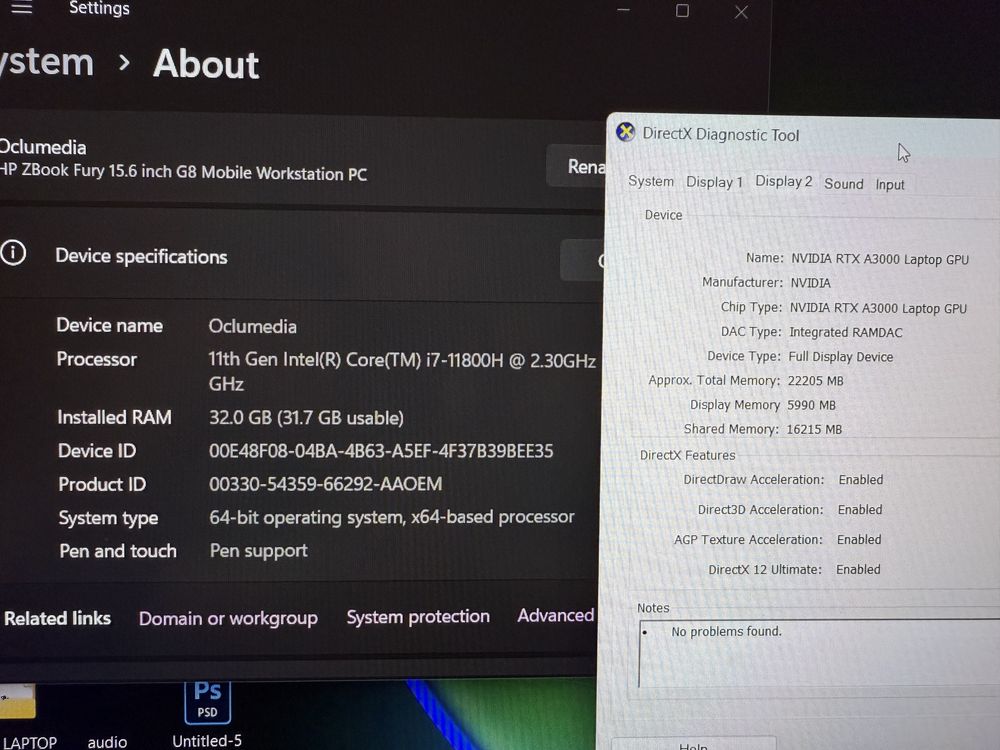Maximize the Settings window

click(x=682, y=11)
